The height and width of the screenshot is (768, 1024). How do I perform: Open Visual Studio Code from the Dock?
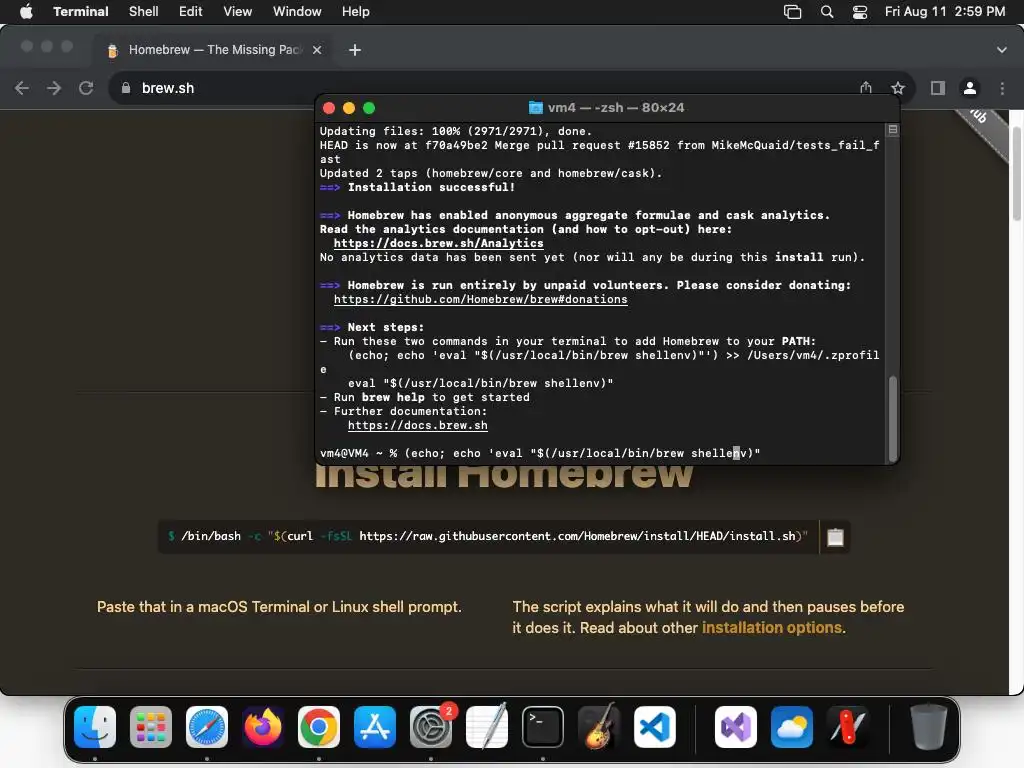click(654, 727)
